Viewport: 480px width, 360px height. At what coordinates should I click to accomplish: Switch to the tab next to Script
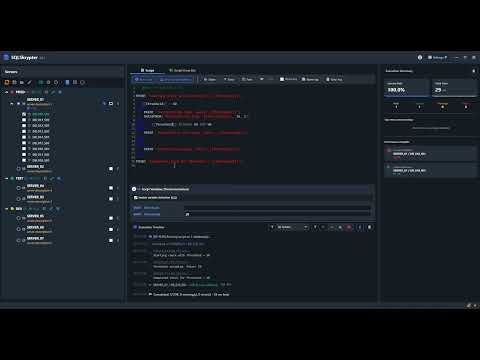pyautogui.click(x=182, y=70)
